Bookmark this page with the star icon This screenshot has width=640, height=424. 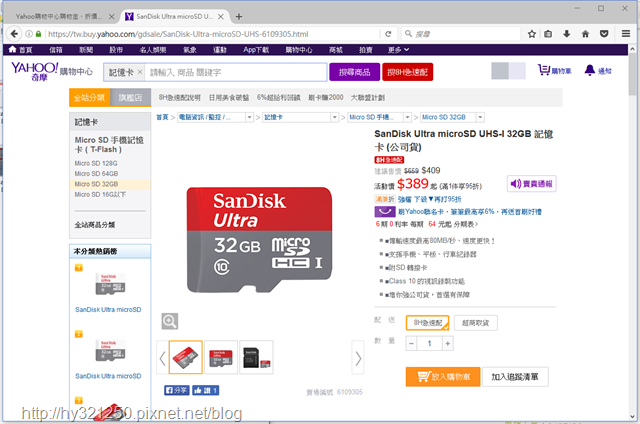click(x=531, y=34)
